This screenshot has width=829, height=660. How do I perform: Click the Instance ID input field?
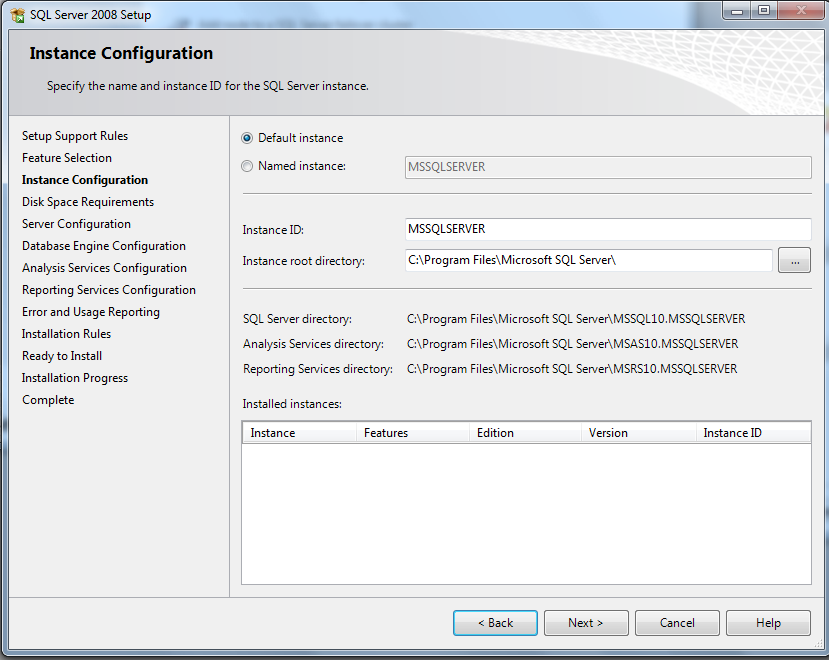tap(608, 229)
